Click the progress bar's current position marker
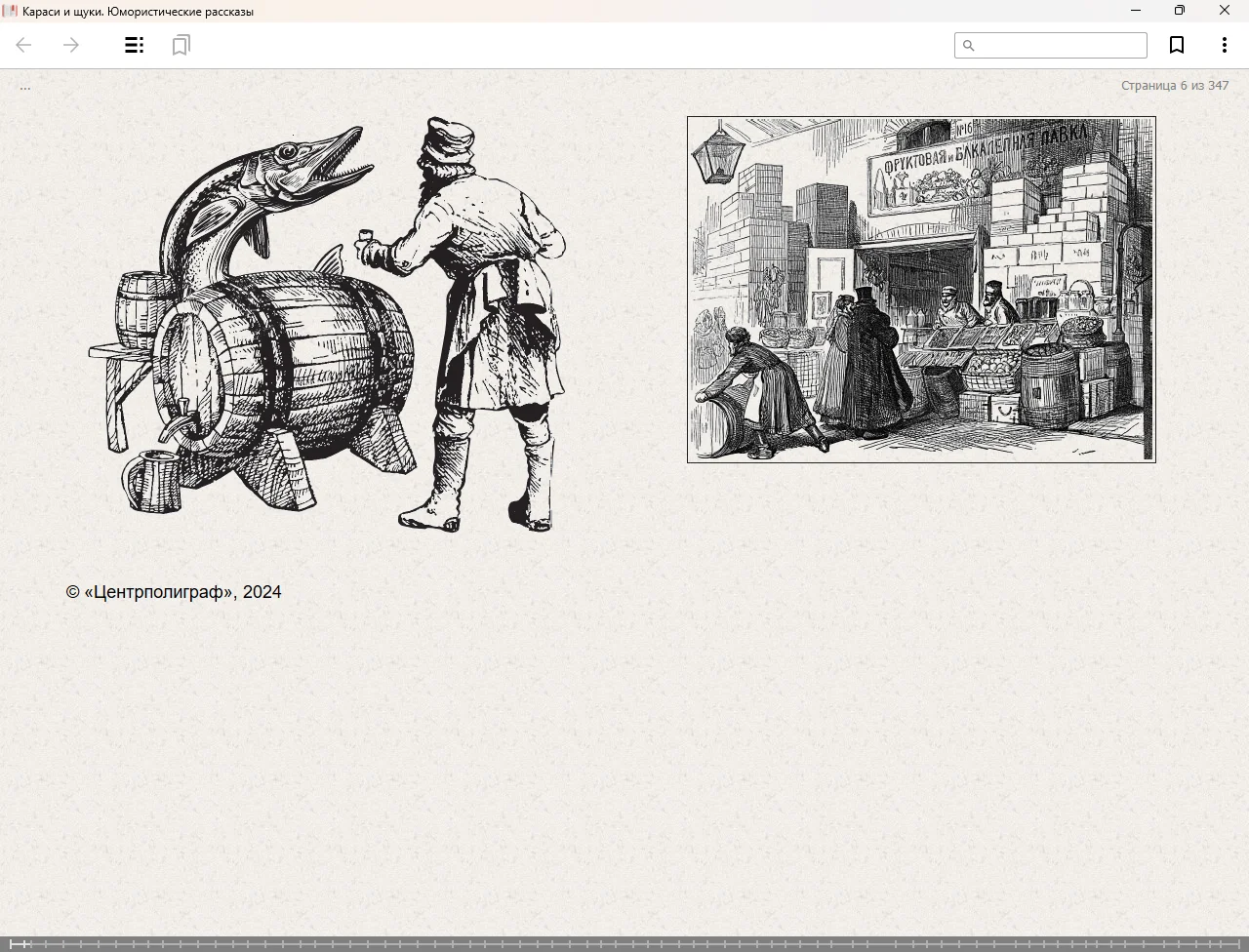This screenshot has height=952, width=1249. coord(26,943)
